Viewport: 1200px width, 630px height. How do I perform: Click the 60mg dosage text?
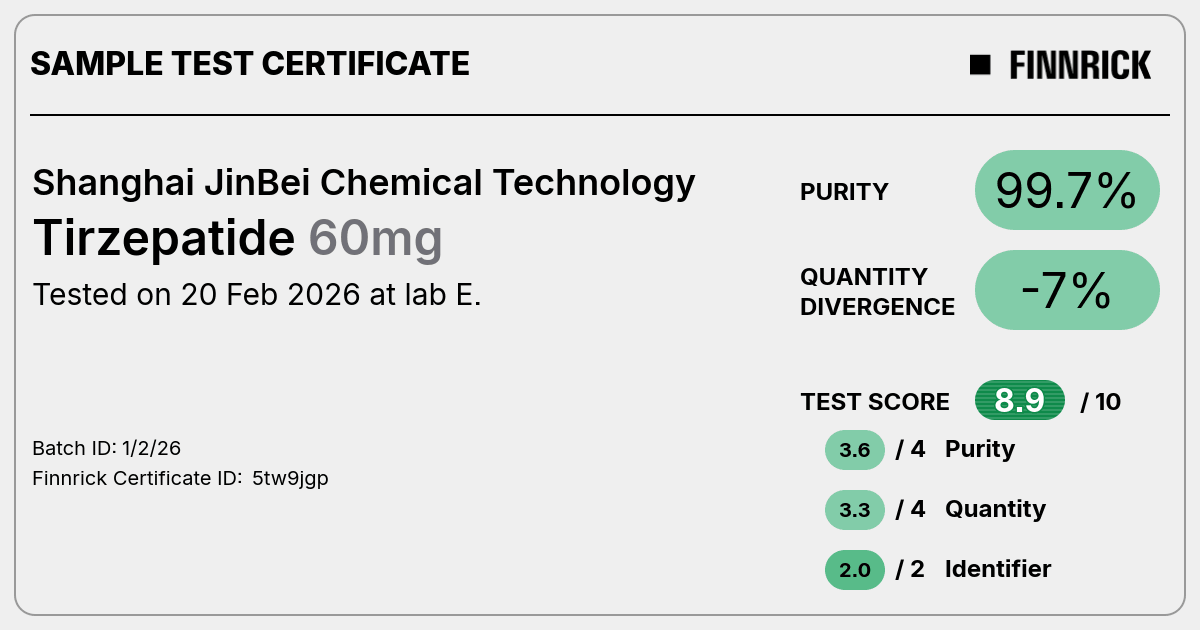[x=375, y=240]
